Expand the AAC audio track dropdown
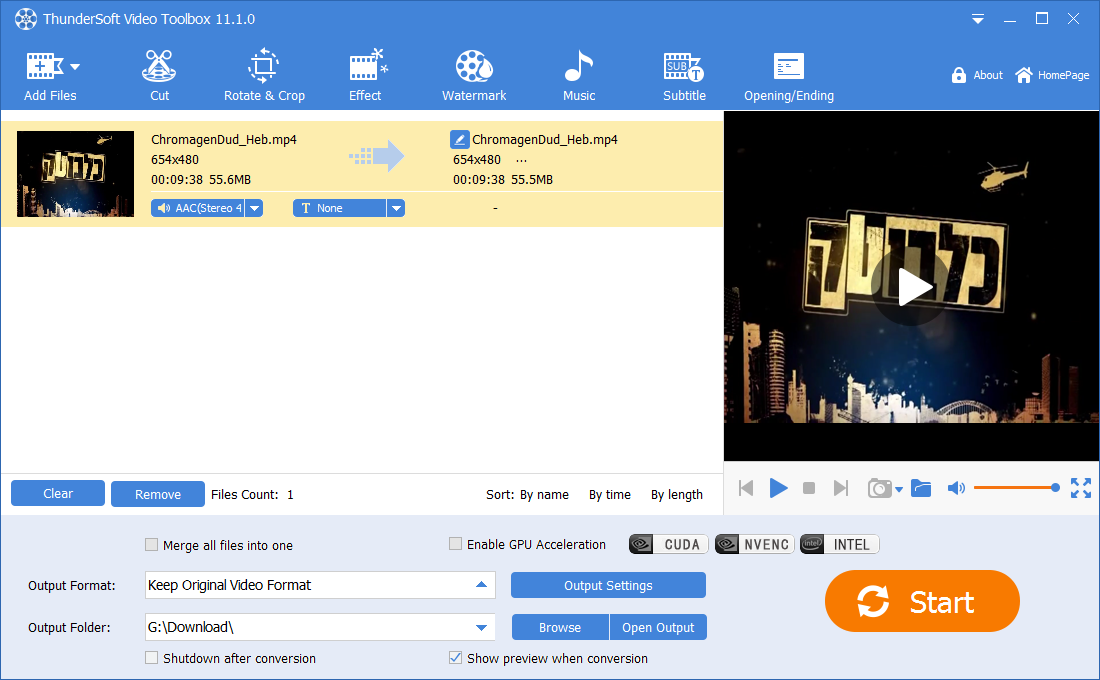The width and height of the screenshot is (1100, 680). pyautogui.click(x=254, y=208)
